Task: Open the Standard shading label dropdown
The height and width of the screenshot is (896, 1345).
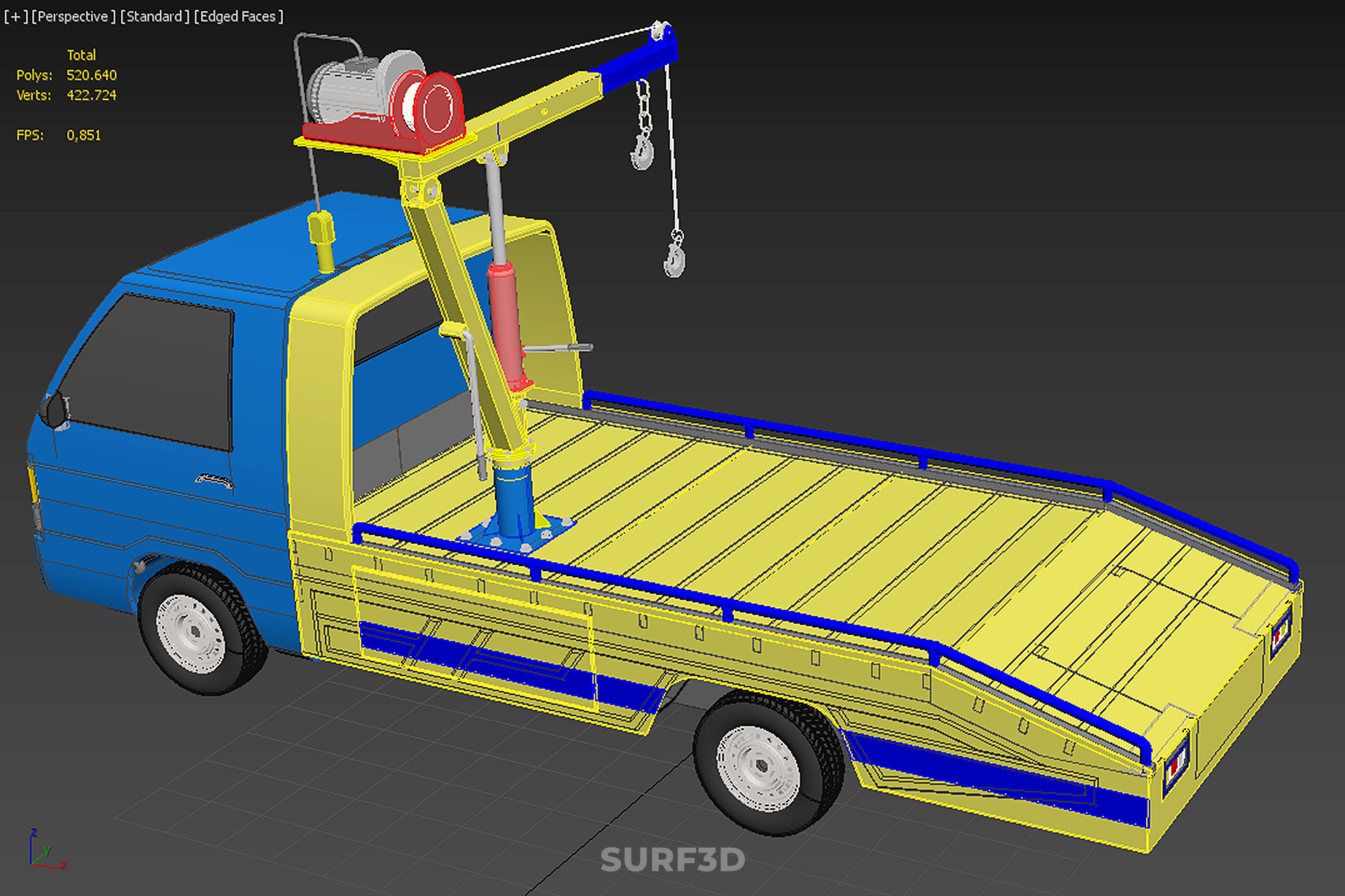Action: (x=155, y=16)
